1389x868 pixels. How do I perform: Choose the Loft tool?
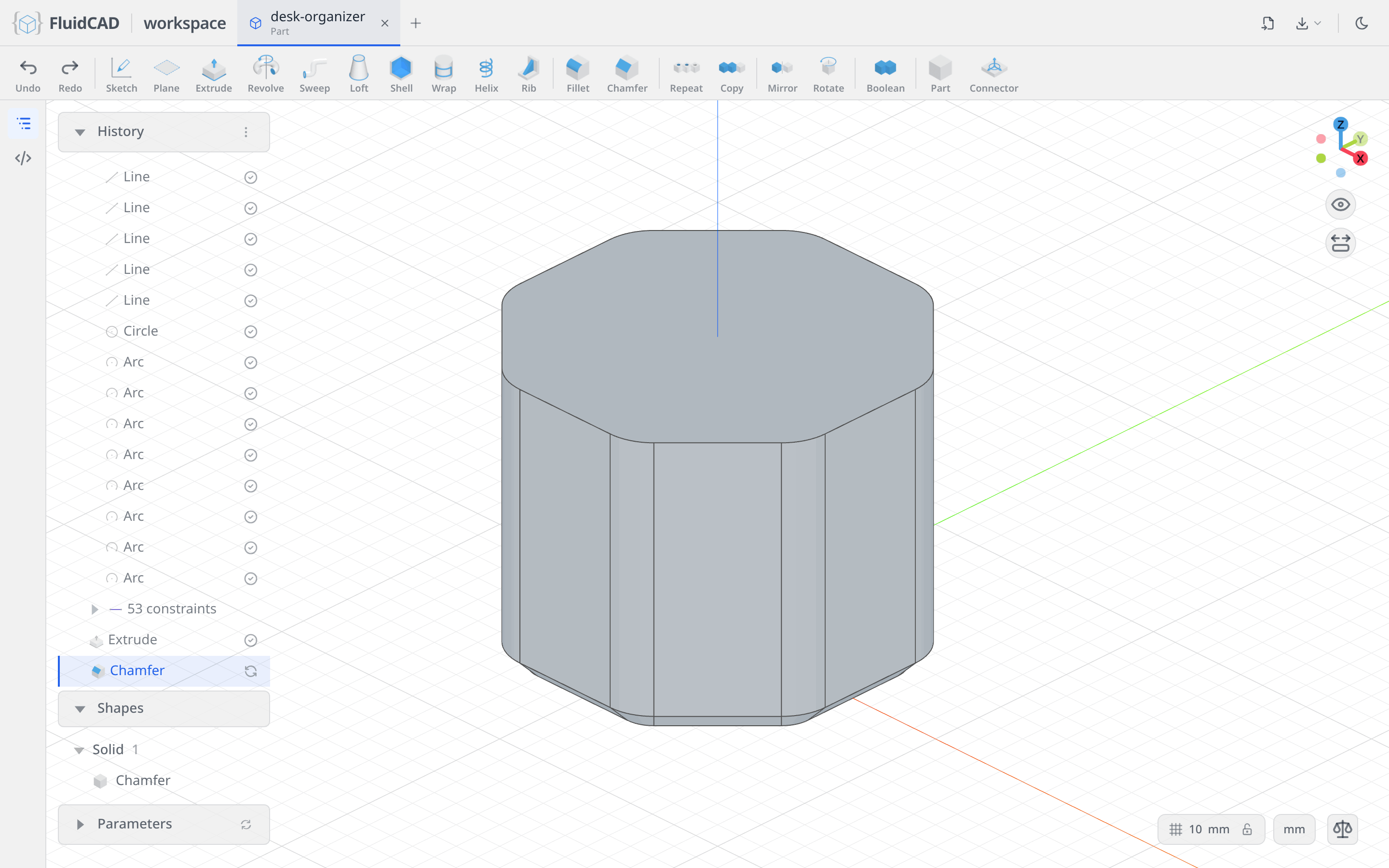click(x=359, y=74)
